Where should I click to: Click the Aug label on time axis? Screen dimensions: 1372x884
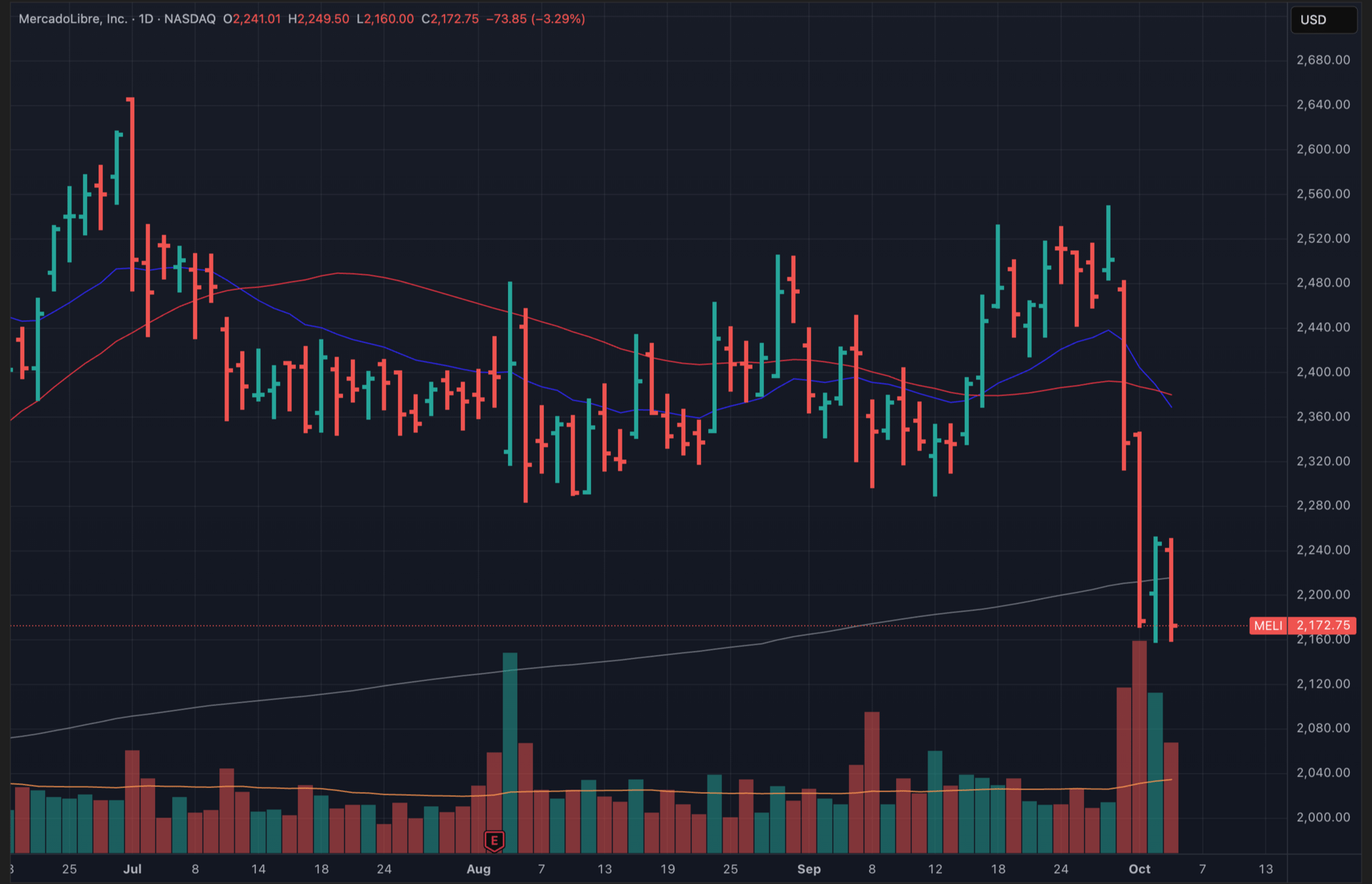[478, 869]
